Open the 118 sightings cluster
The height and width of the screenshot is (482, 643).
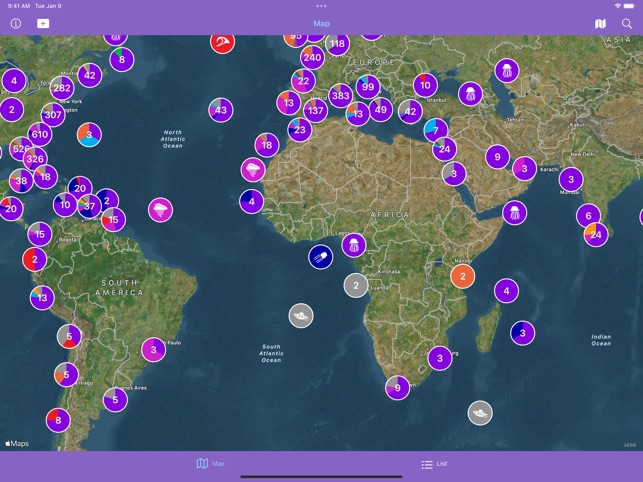[x=337, y=43]
